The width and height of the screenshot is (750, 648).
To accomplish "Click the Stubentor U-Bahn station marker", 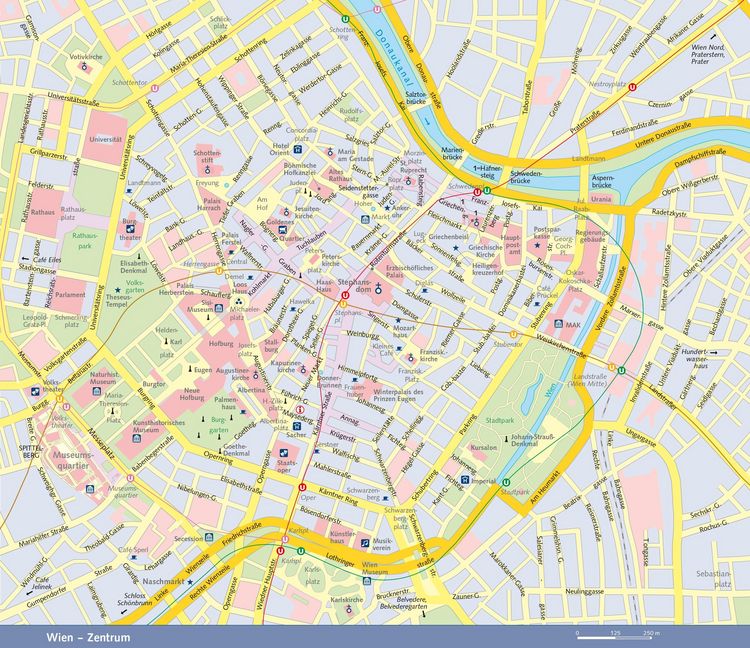I will 513,334.
